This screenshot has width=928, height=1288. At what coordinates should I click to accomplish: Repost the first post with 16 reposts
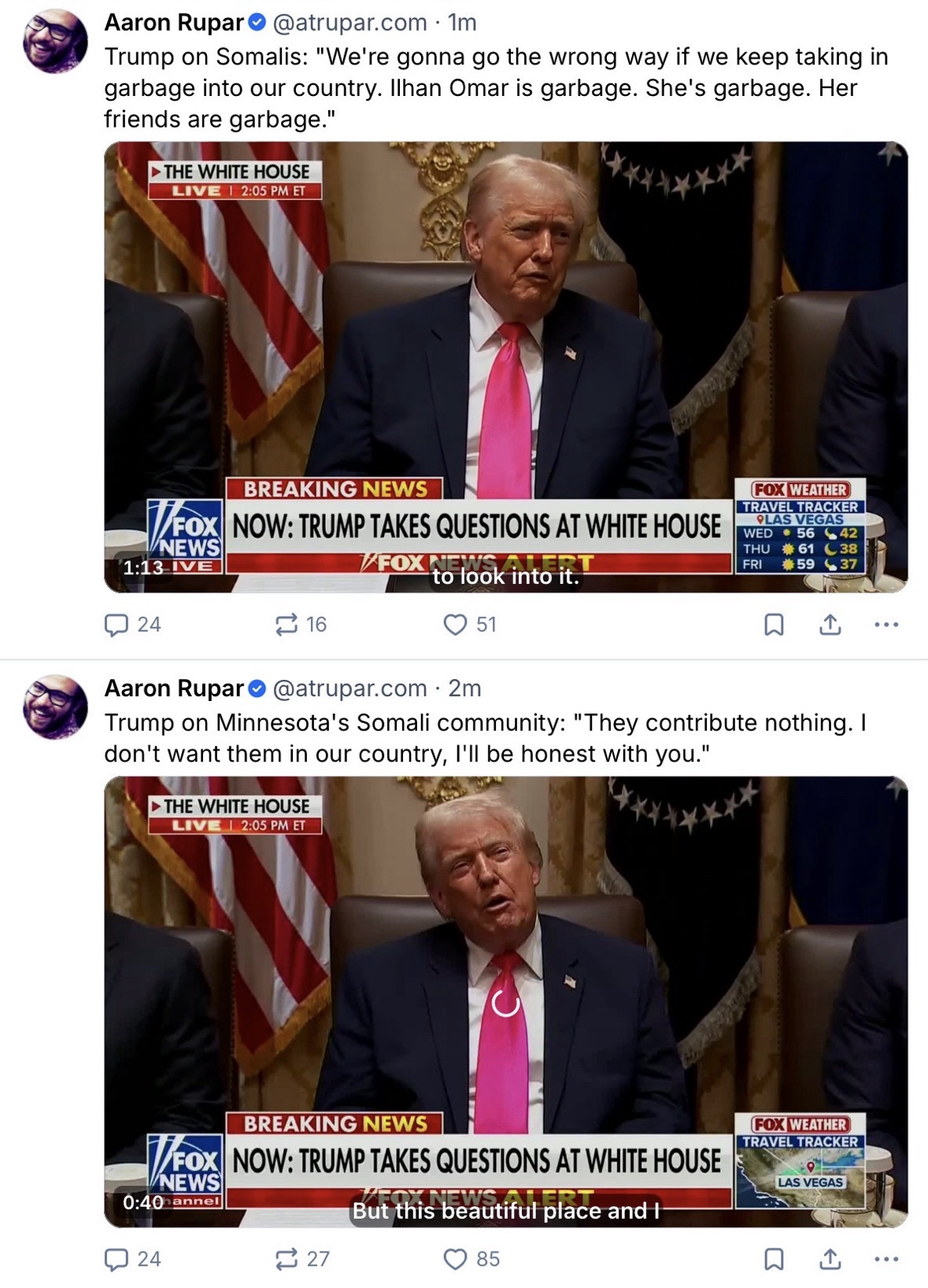(300, 625)
